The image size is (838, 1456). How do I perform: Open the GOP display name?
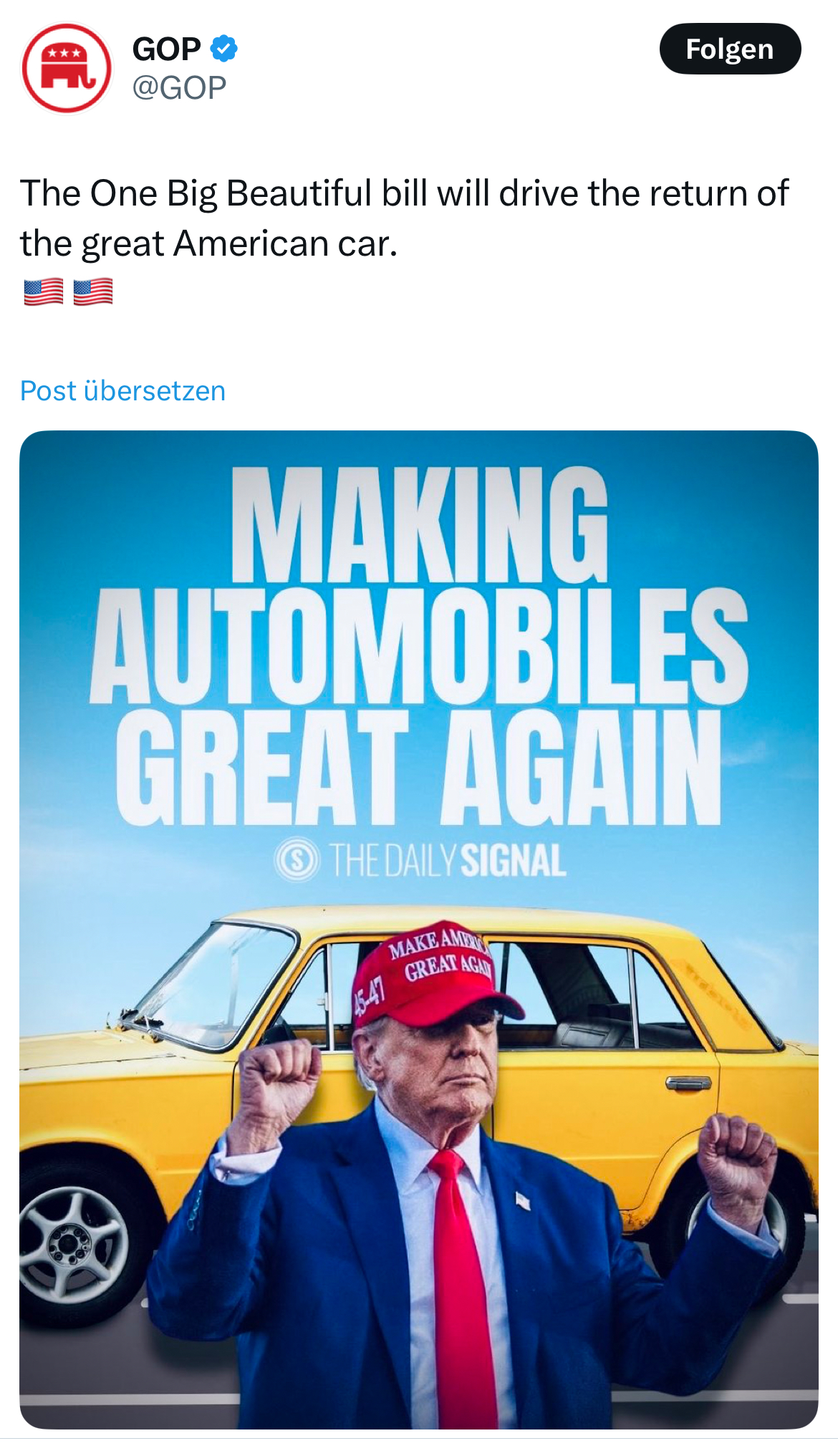(x=166, y=49)
